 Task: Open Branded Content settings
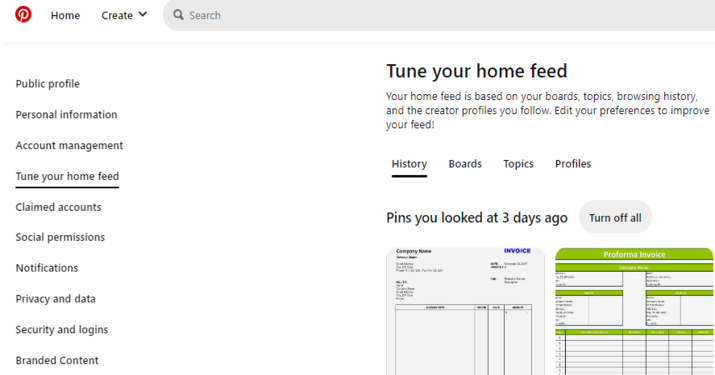(57, 360)
